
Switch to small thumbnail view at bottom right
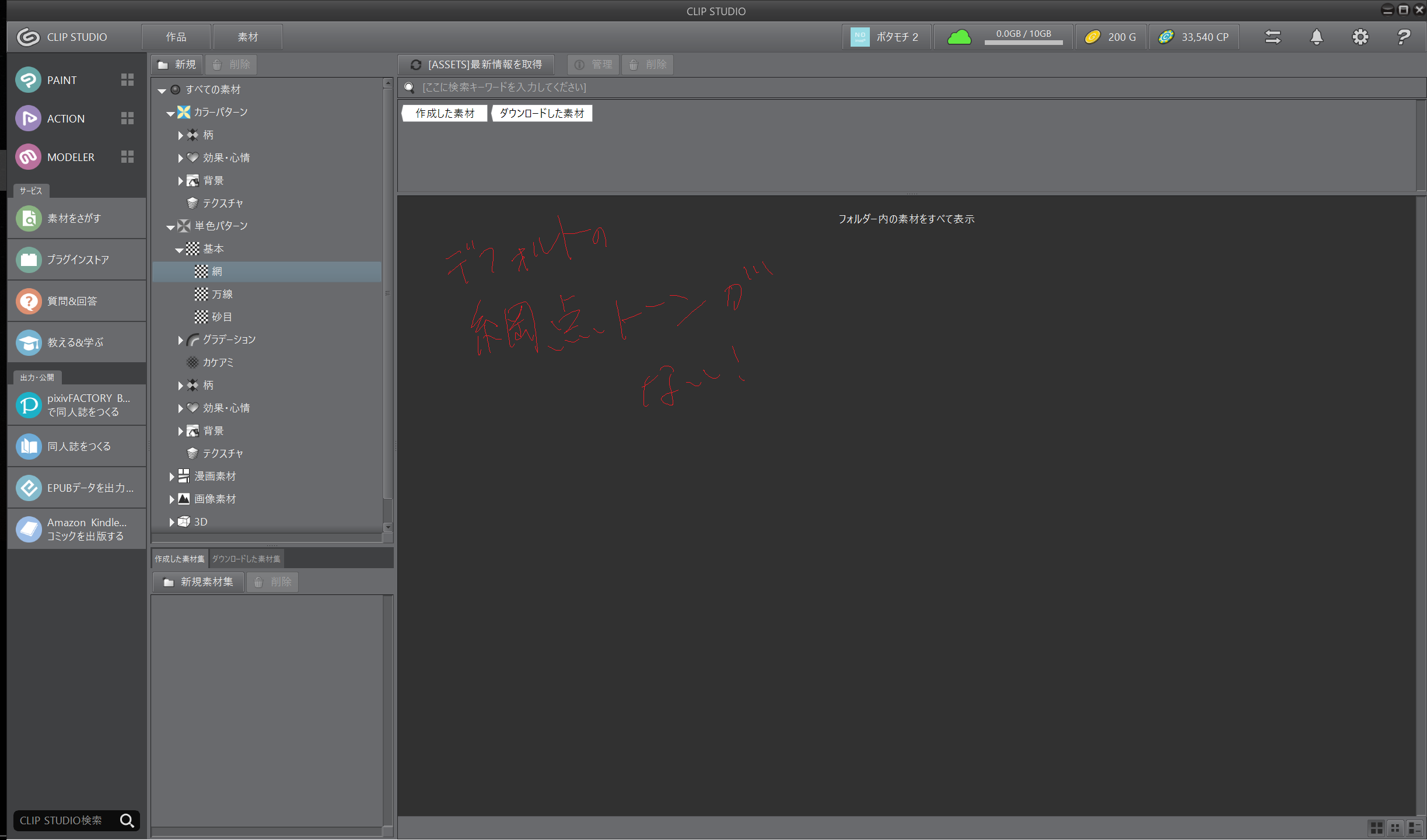tap(1395, 828)
